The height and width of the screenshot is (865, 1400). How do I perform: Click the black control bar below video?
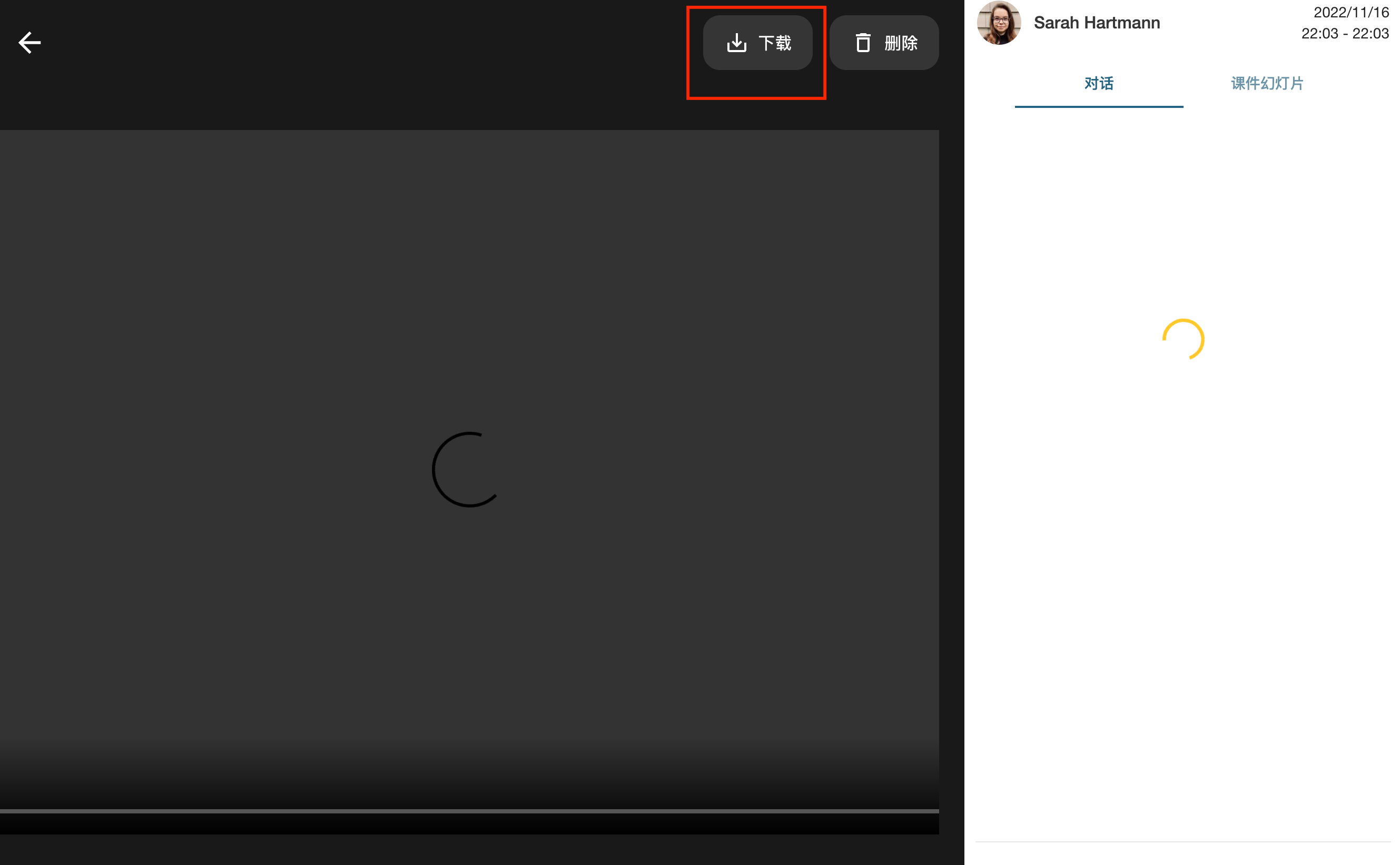pos(469,824)
